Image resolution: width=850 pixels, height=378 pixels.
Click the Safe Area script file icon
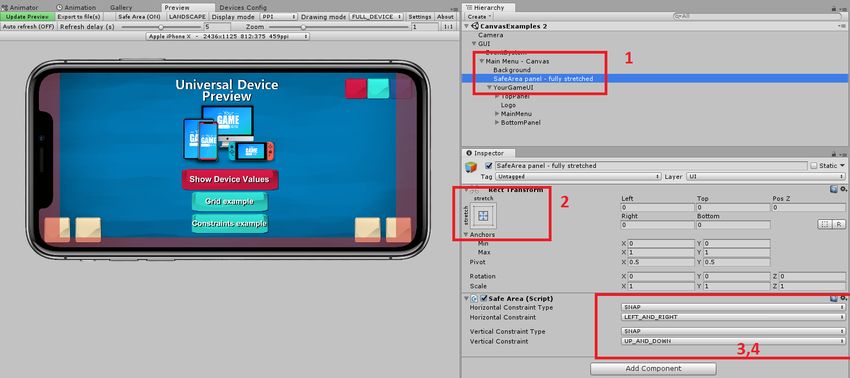point(474,298)
